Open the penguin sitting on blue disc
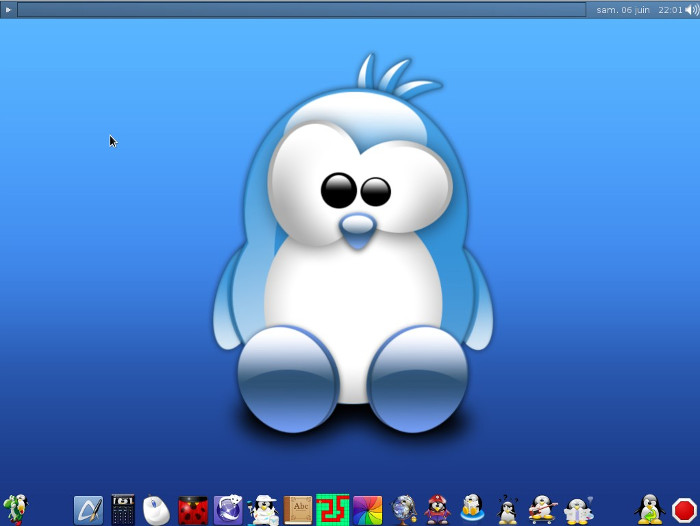The image size is (700, 526). pos(472,510)
